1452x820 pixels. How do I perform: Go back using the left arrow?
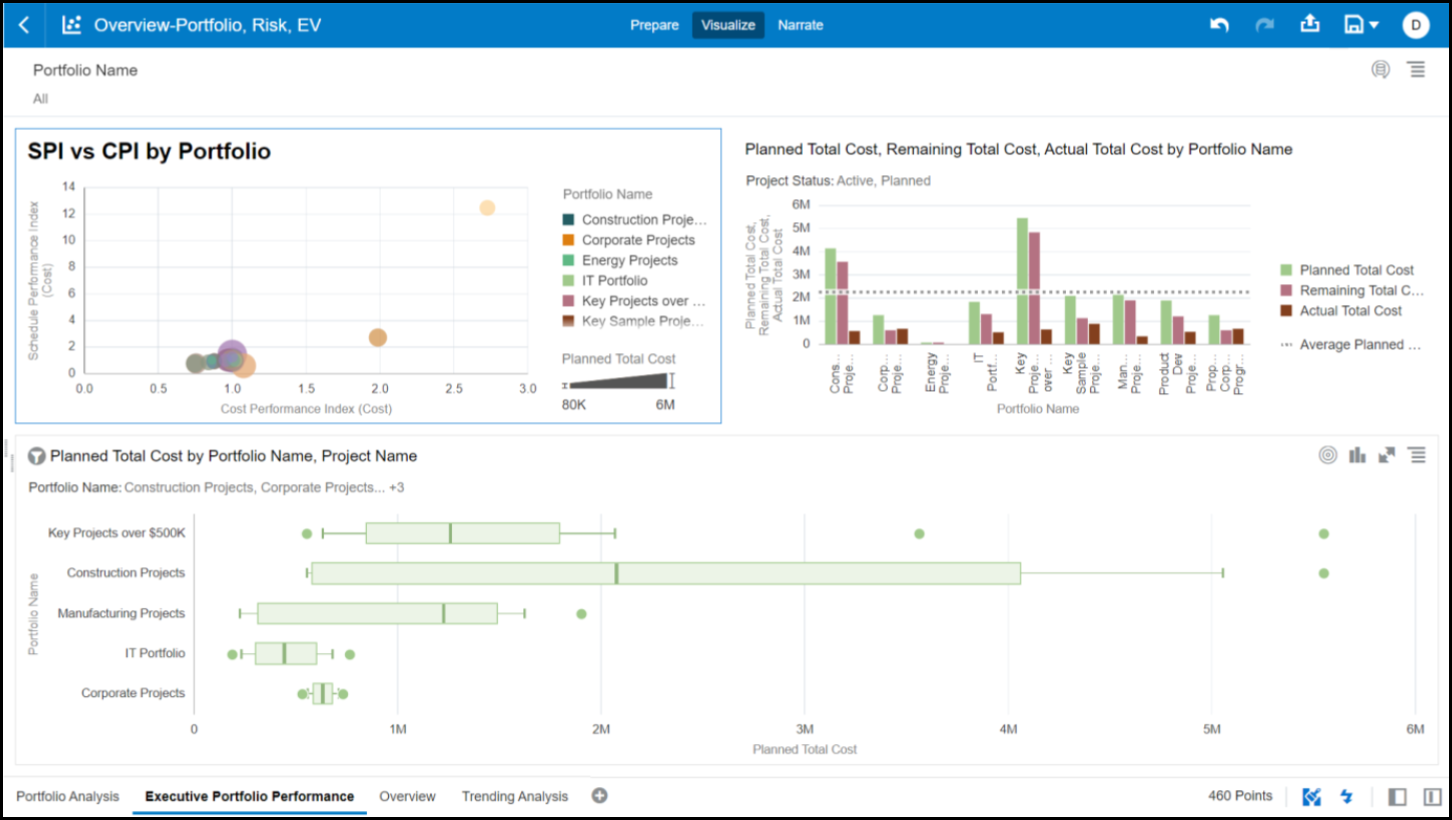point(24,25)
